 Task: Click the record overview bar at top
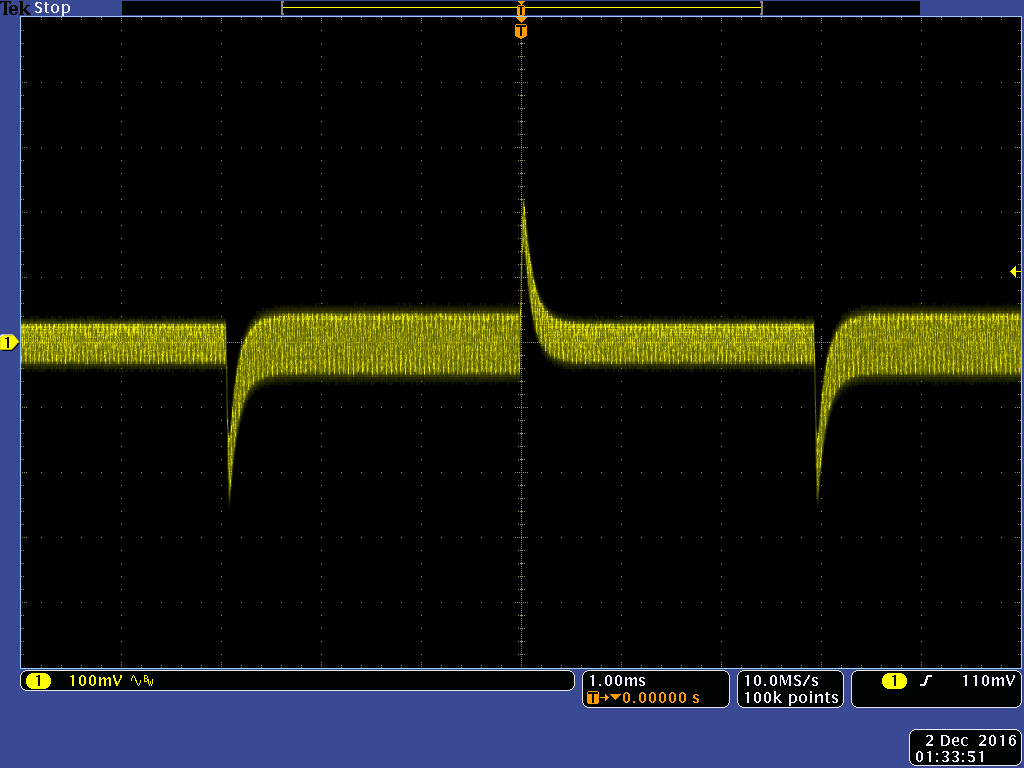(521, 8)
